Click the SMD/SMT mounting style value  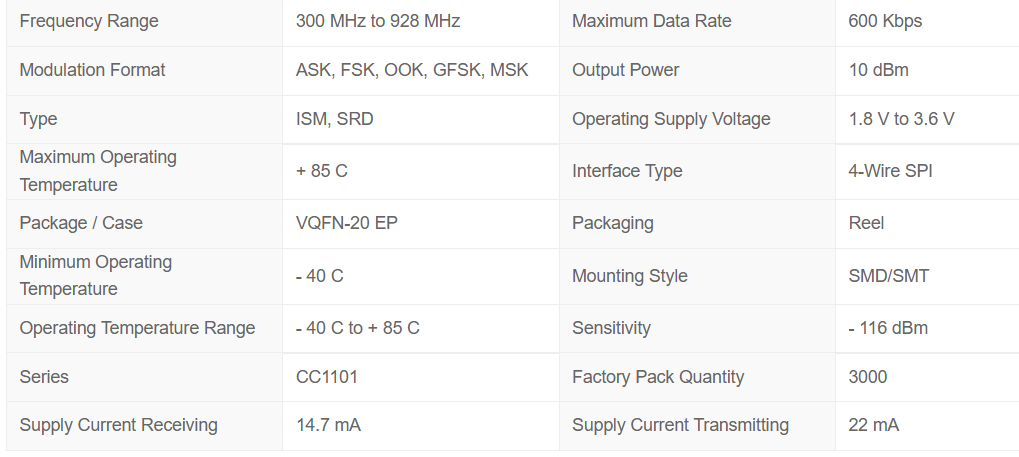pos(888,276)
